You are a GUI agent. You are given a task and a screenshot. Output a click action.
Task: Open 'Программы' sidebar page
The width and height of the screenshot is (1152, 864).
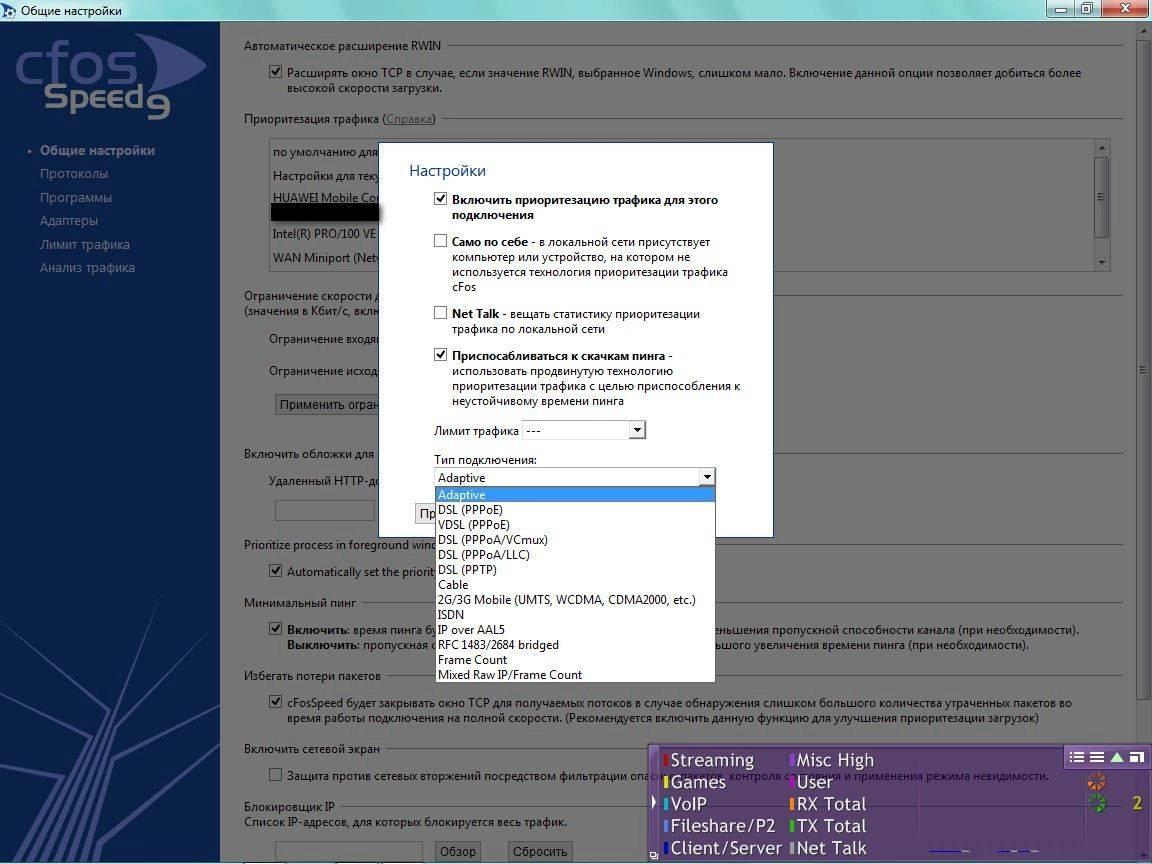(76, 198)
